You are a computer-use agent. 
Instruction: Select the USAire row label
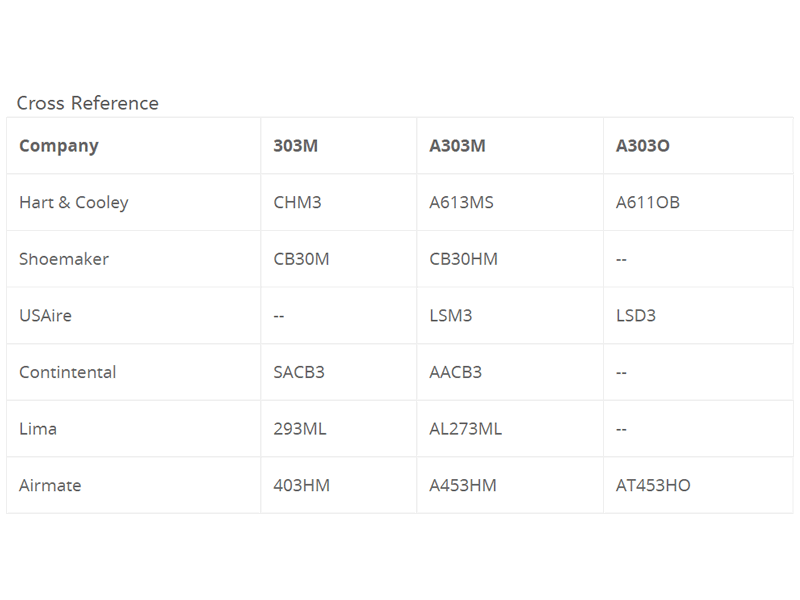(45, 315)
